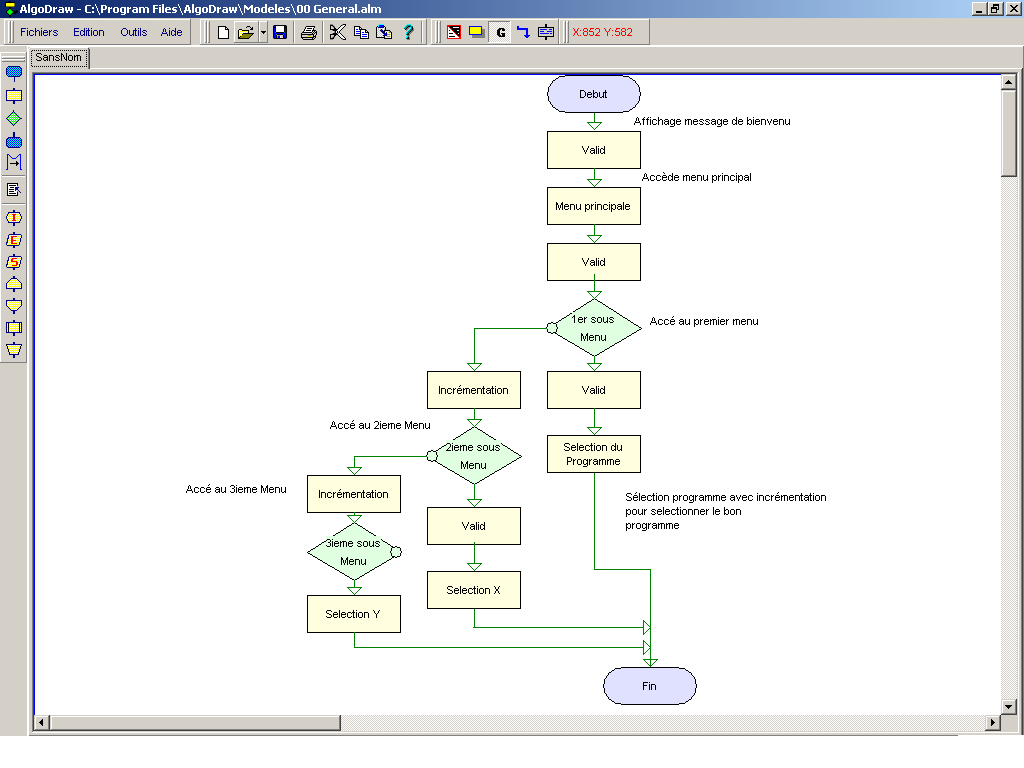The image size is (1024, 768).
Task: Copy selection using the copy icon
Action: coord(361,32)
